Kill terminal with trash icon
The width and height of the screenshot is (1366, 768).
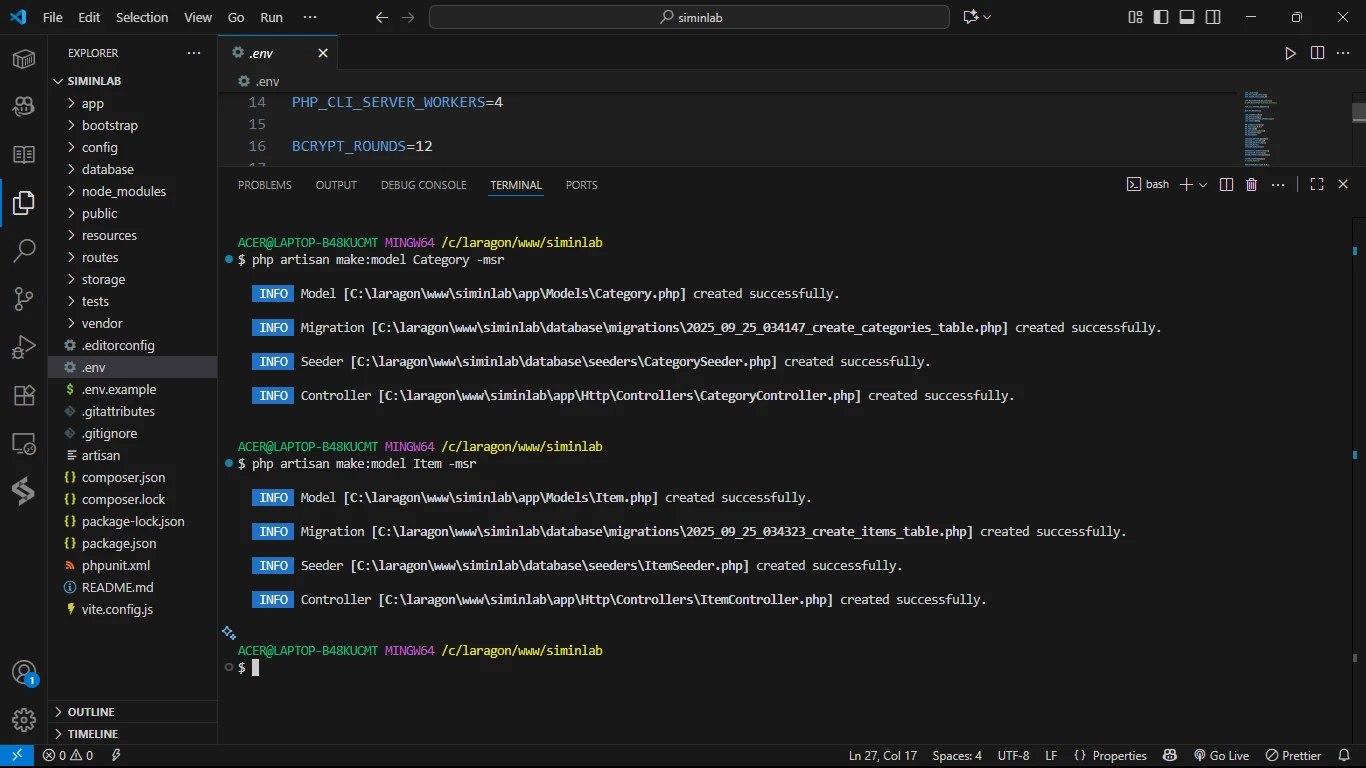1251,185
